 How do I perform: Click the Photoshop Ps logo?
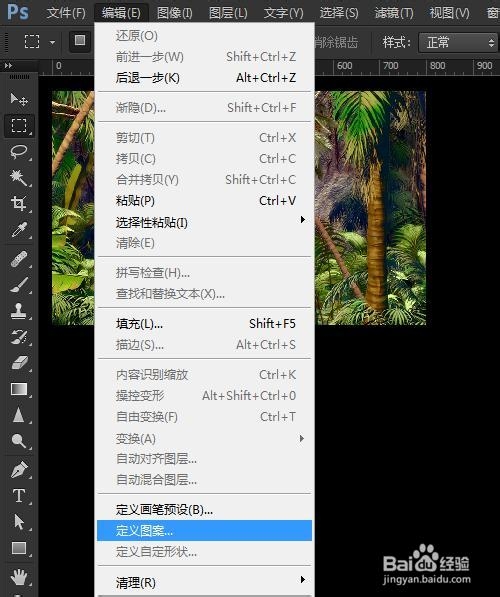pyautogui.click(x=18, y=12)
